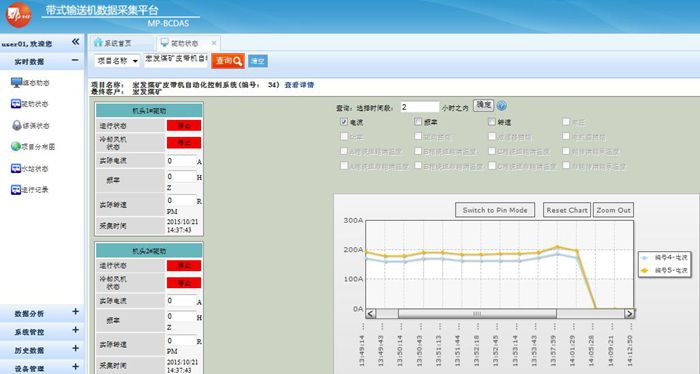This screenshot has width=700, height=374.
Task: Enable the 频率 checkbox
Action: [x=418, y=121]
